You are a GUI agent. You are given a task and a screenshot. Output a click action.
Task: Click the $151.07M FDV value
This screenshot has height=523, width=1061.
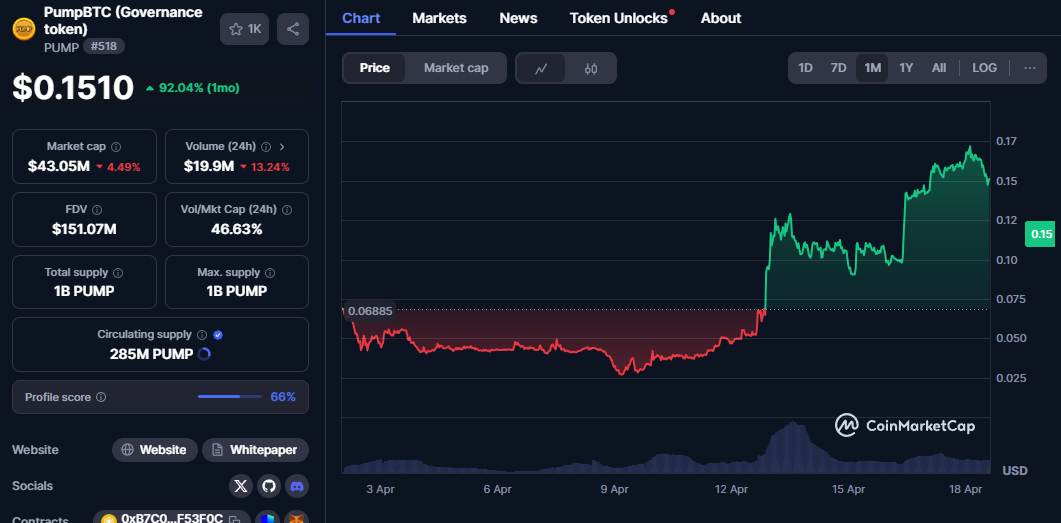(x=84, y=229)
